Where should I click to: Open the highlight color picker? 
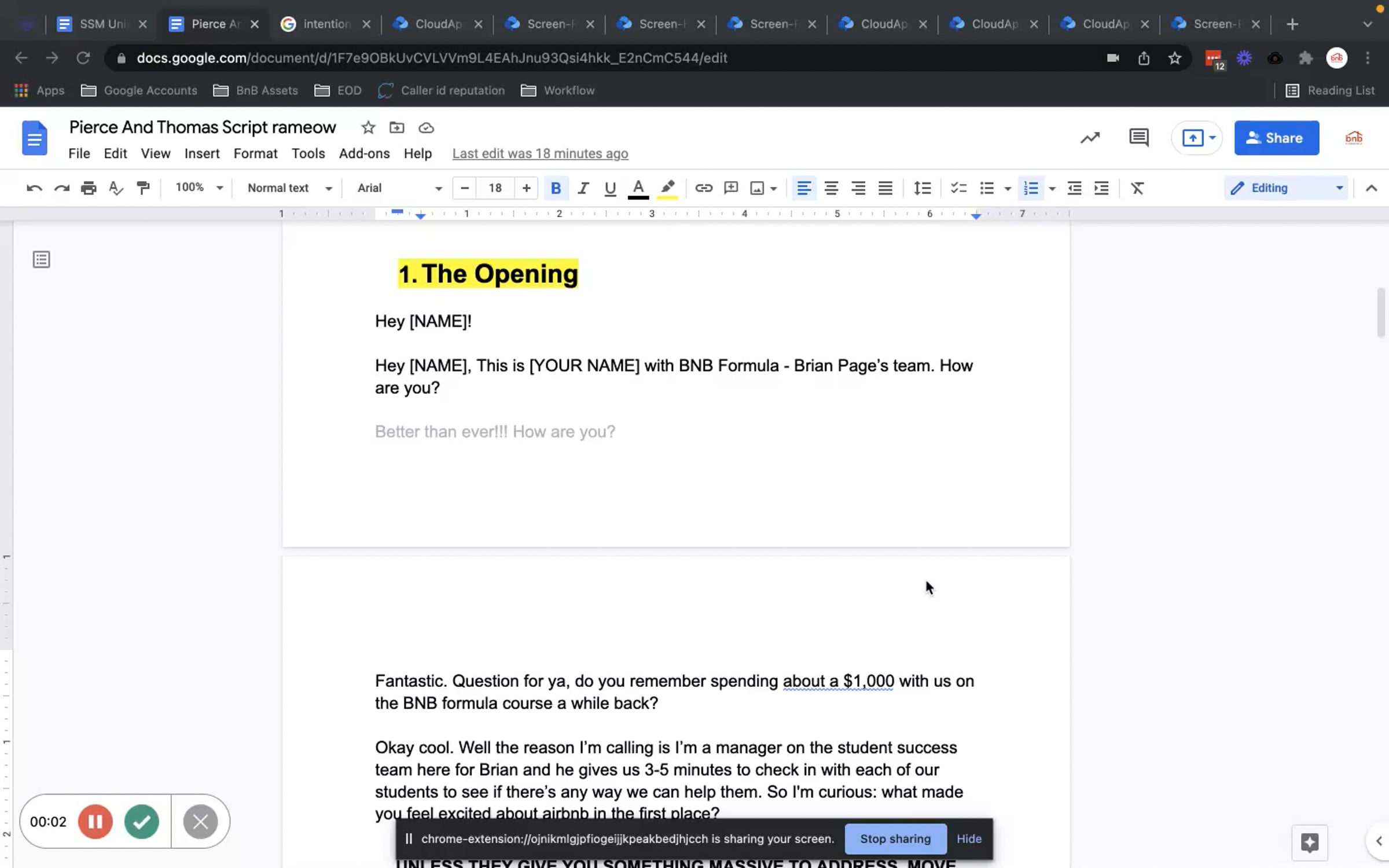pyautogui.click(x=667, y=188)
